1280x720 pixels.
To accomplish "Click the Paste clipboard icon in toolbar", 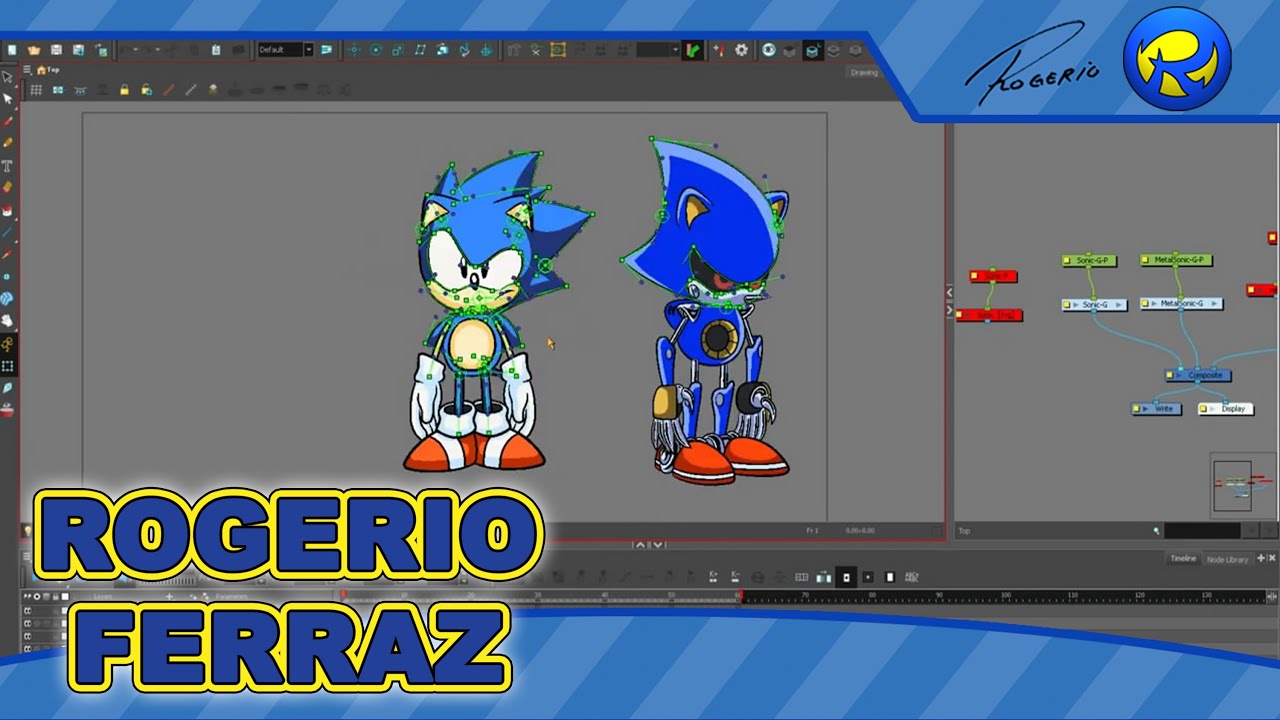I will (216, 49).
